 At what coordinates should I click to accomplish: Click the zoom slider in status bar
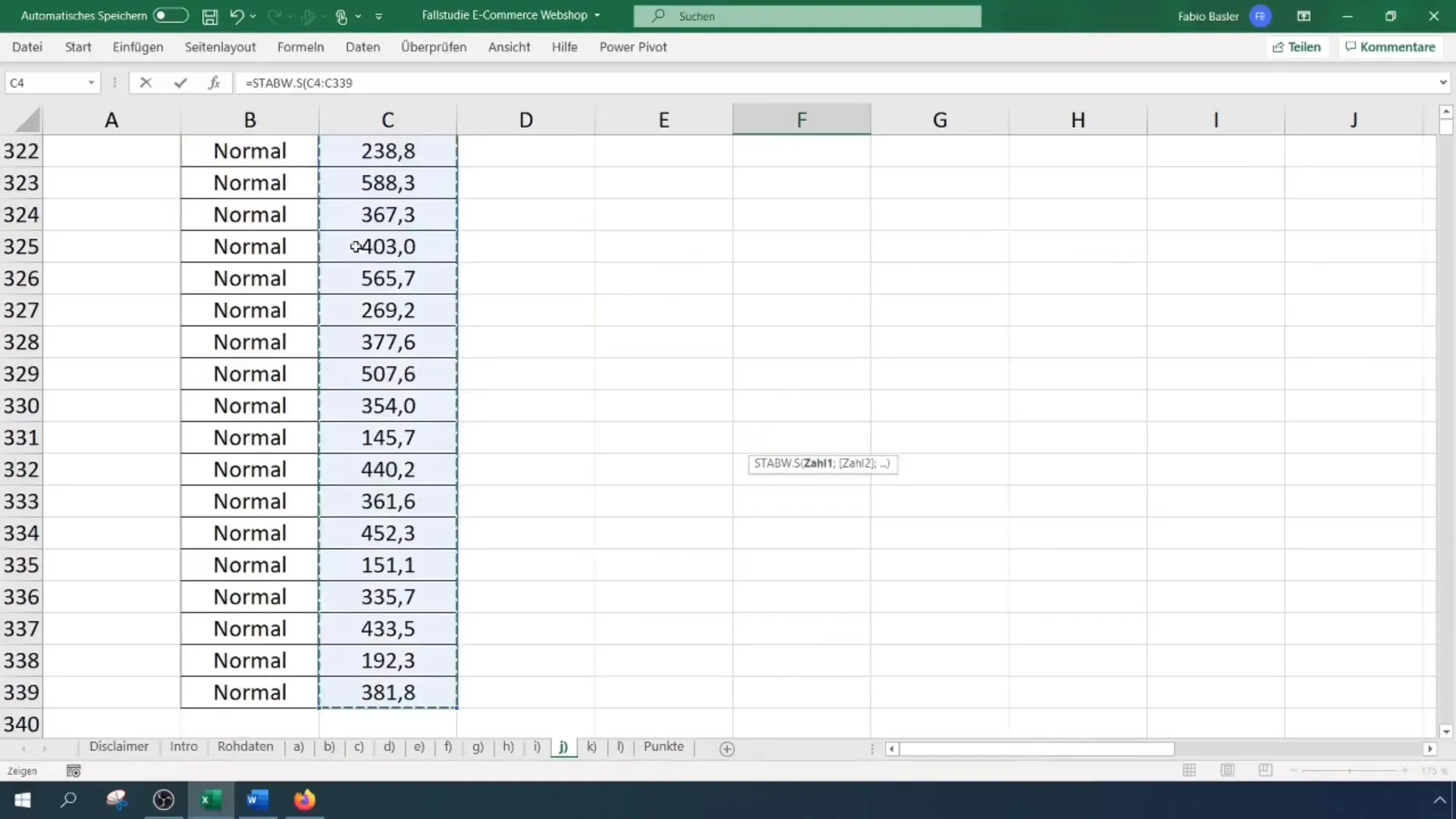[1349, 770]
